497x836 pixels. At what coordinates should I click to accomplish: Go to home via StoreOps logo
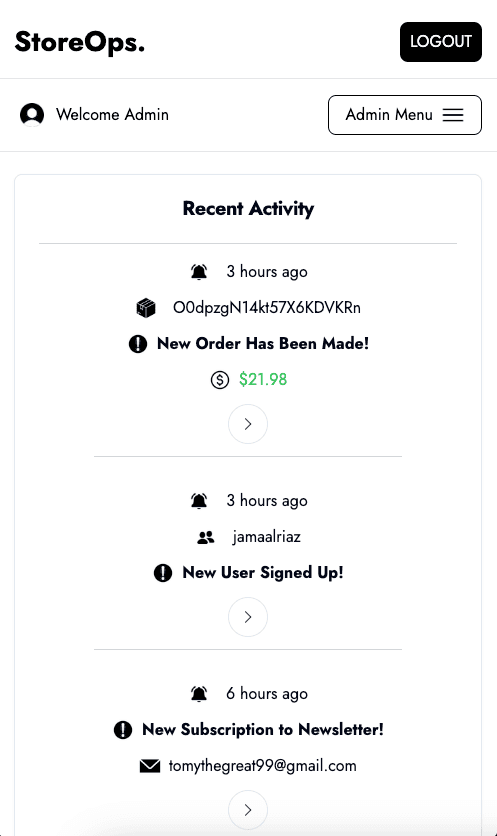(80, 42)
